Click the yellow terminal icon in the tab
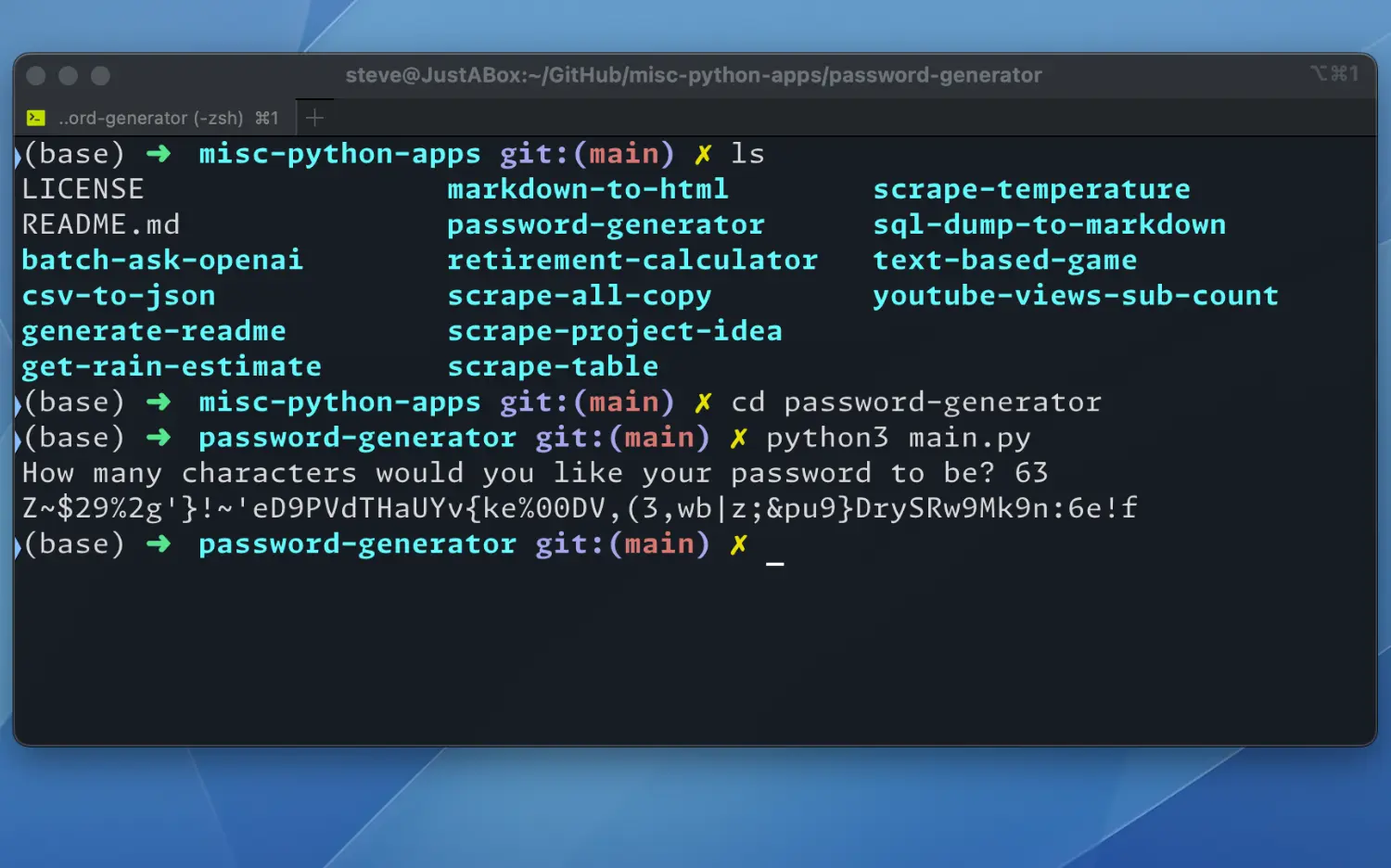The image size is (1391, 868). pos(35,117)
